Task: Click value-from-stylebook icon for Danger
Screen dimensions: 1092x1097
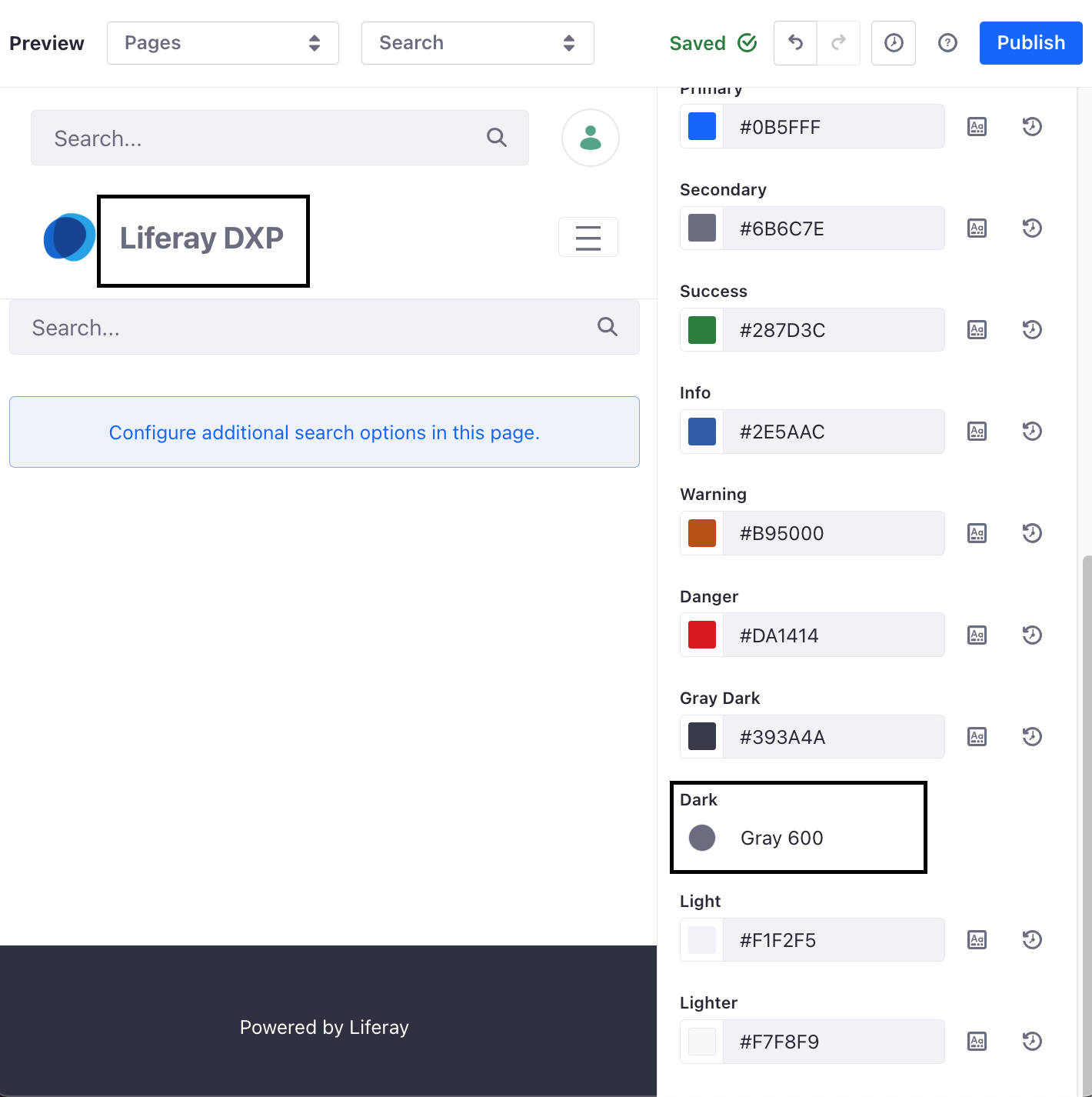Action: click(x=977, y=635)
